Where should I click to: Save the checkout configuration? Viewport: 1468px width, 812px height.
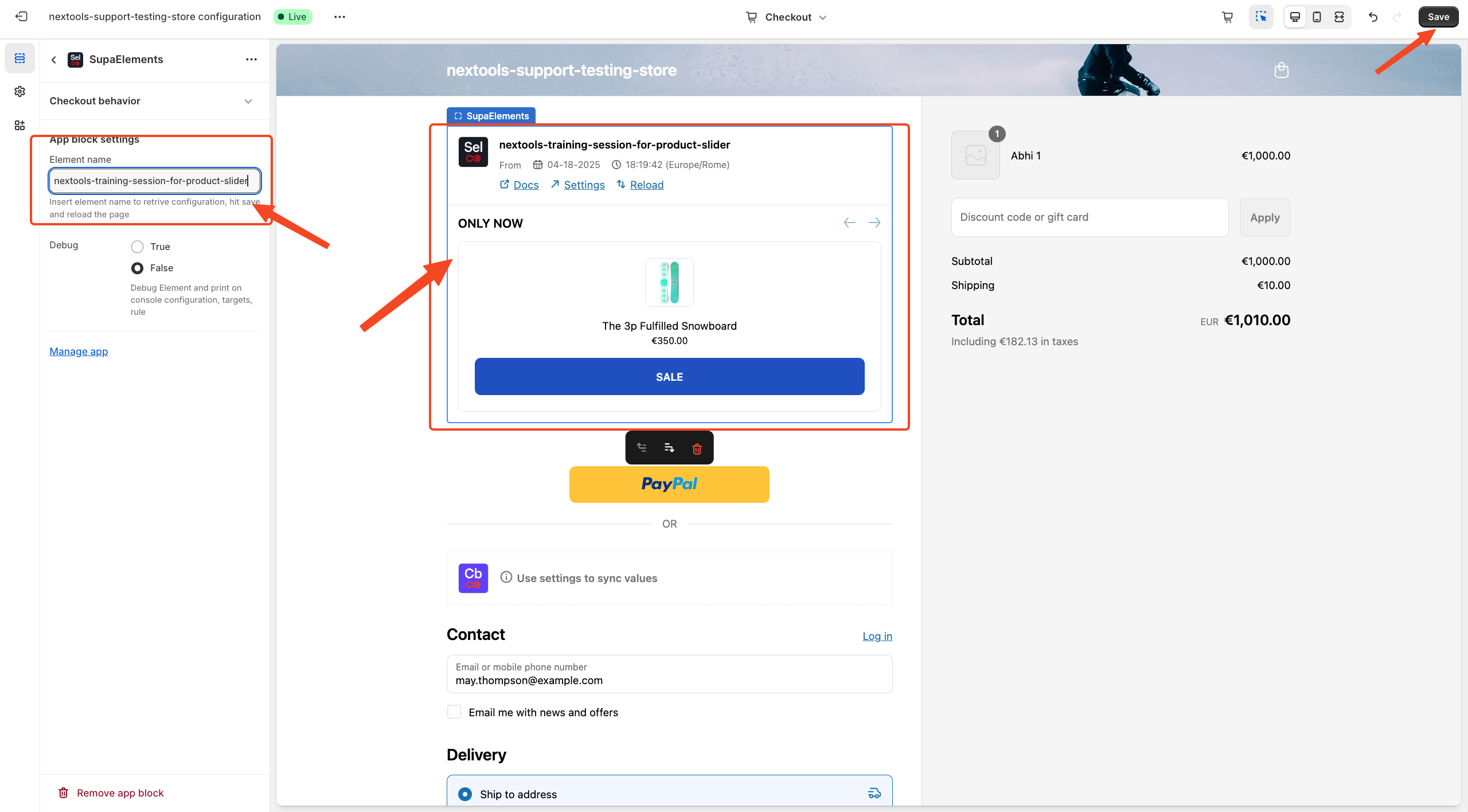[x=1438, y=17]
